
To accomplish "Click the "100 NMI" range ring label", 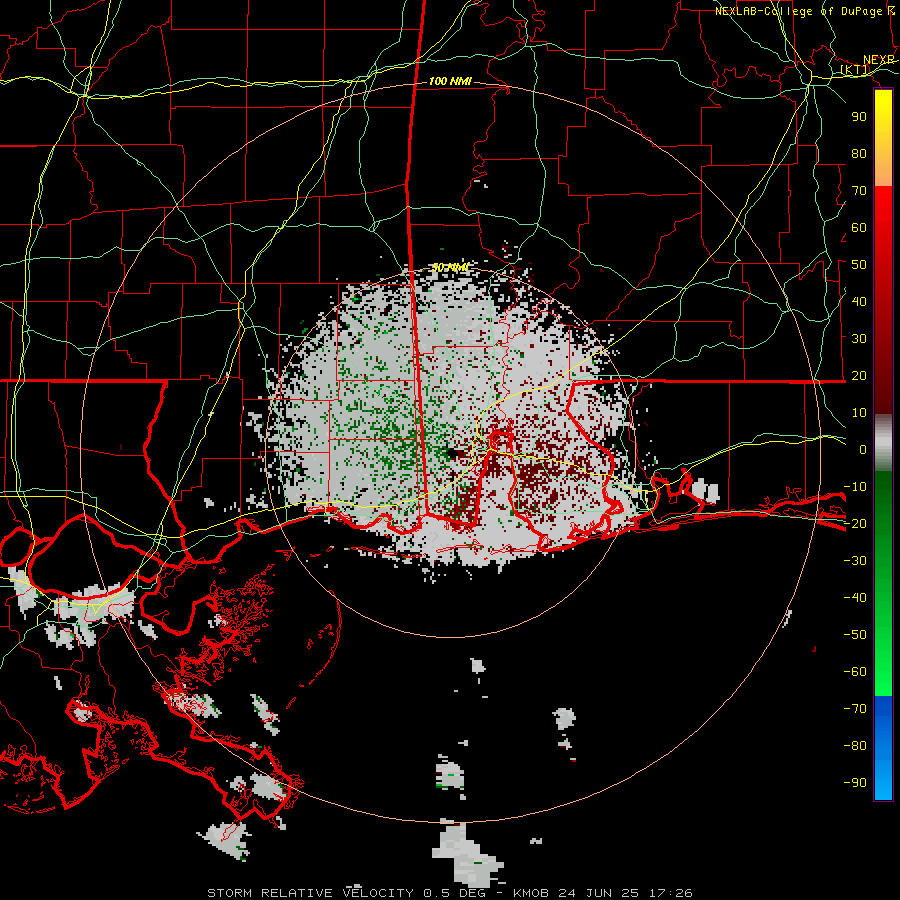I will pos(450,82).
